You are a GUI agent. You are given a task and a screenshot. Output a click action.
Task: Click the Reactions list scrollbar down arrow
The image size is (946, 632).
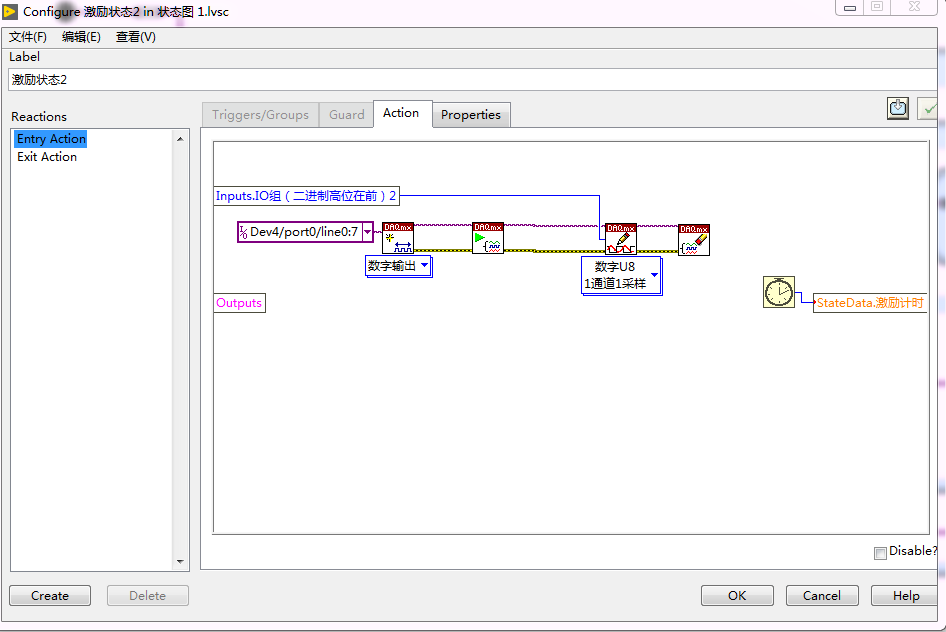pyautogui.click(x=180, y=561)
